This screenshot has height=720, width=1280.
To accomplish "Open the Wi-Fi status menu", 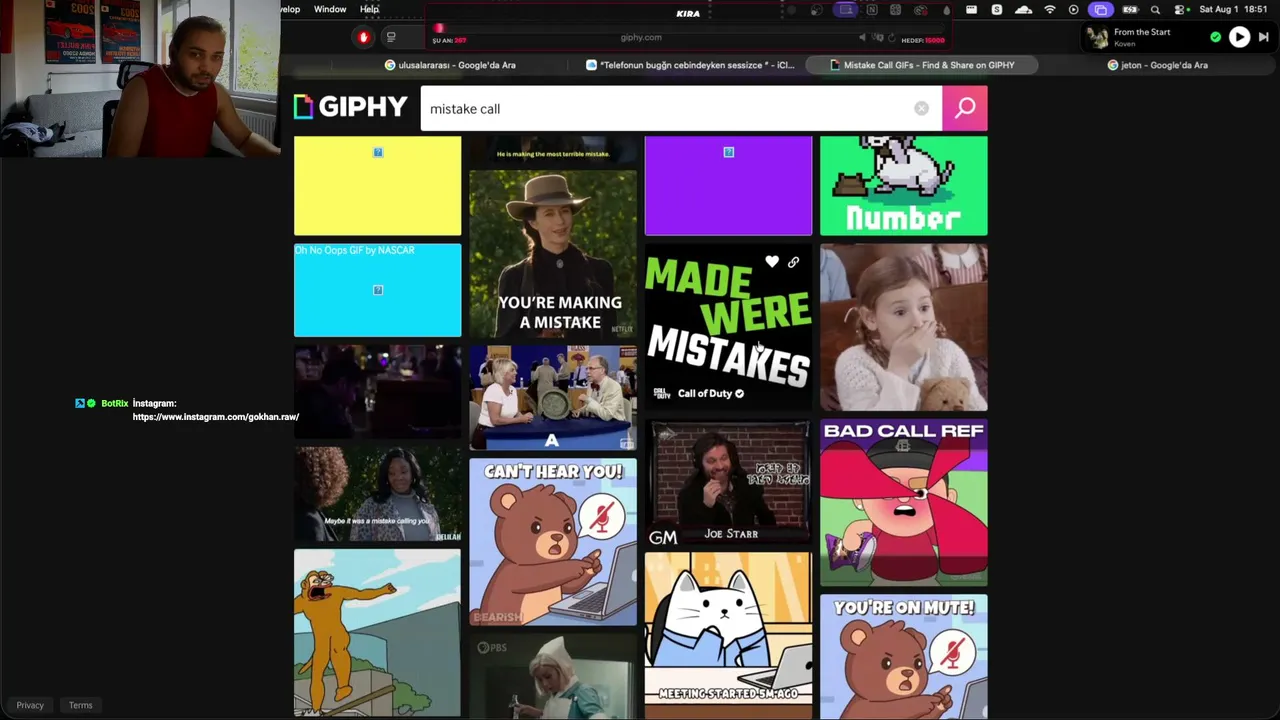I will [1050, 9].
